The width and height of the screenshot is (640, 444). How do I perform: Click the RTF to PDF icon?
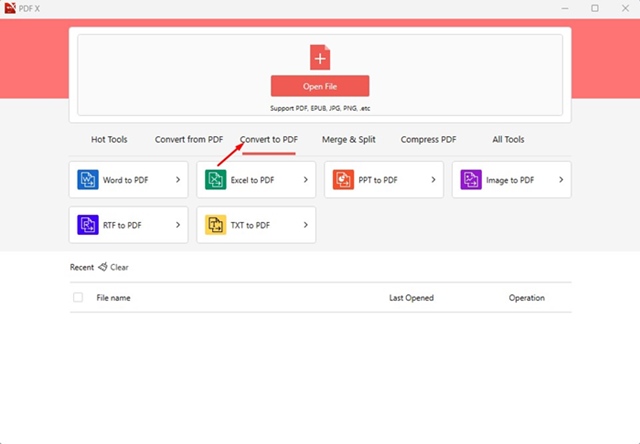(x=88, y=225)
